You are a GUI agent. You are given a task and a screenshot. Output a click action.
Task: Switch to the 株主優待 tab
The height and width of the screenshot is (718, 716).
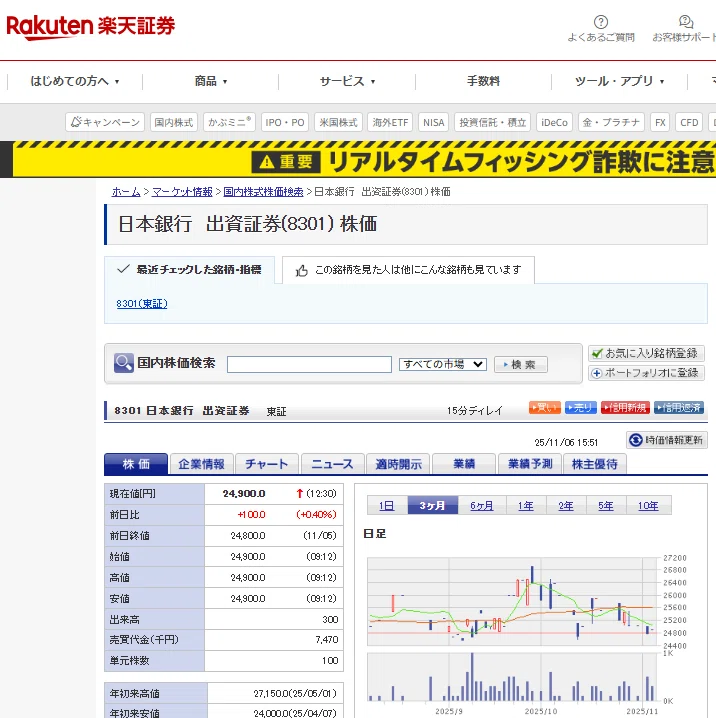coord(595,464)
